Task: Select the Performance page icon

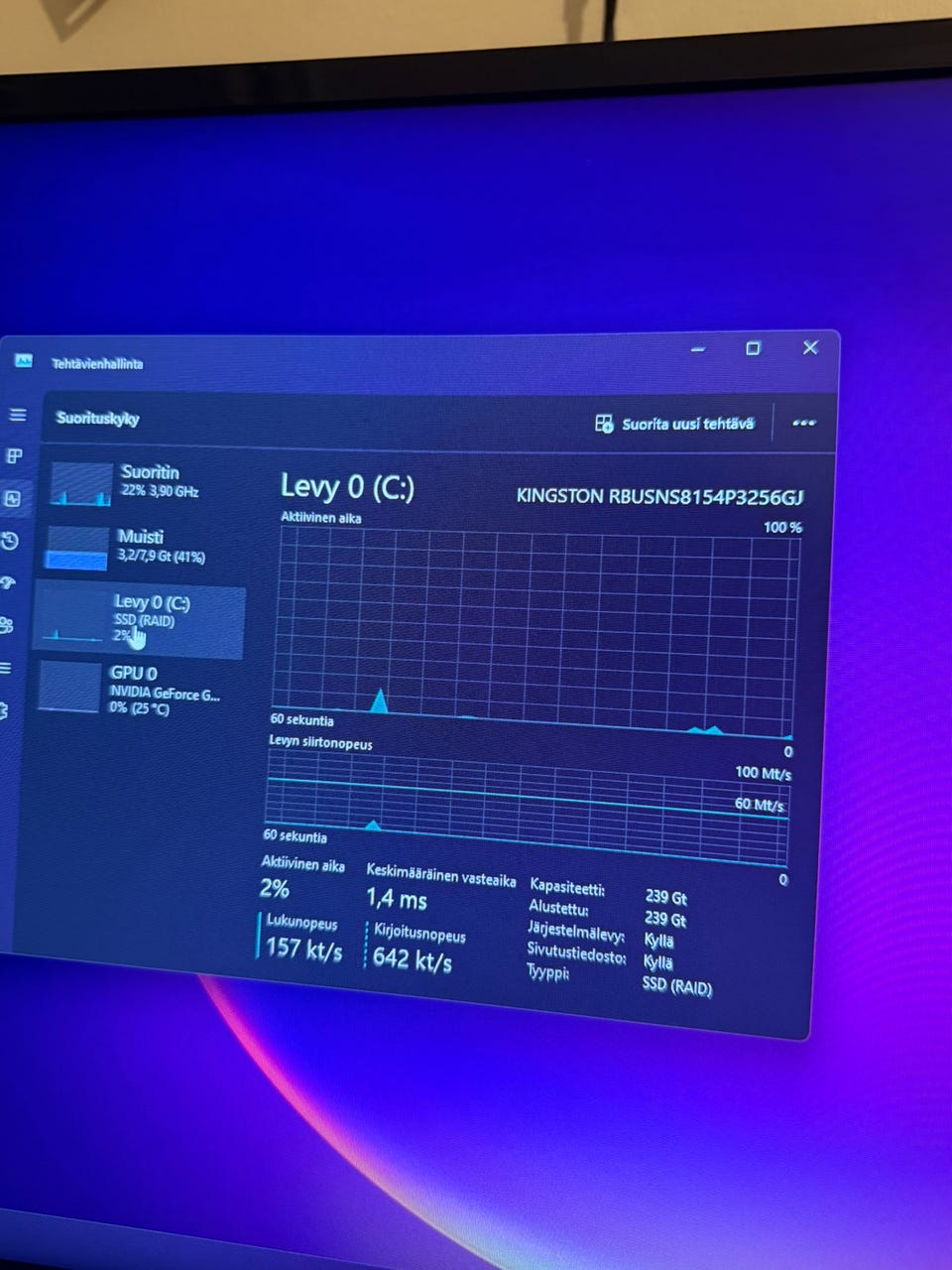Action: pyautogui.click(x=12, y=499)
